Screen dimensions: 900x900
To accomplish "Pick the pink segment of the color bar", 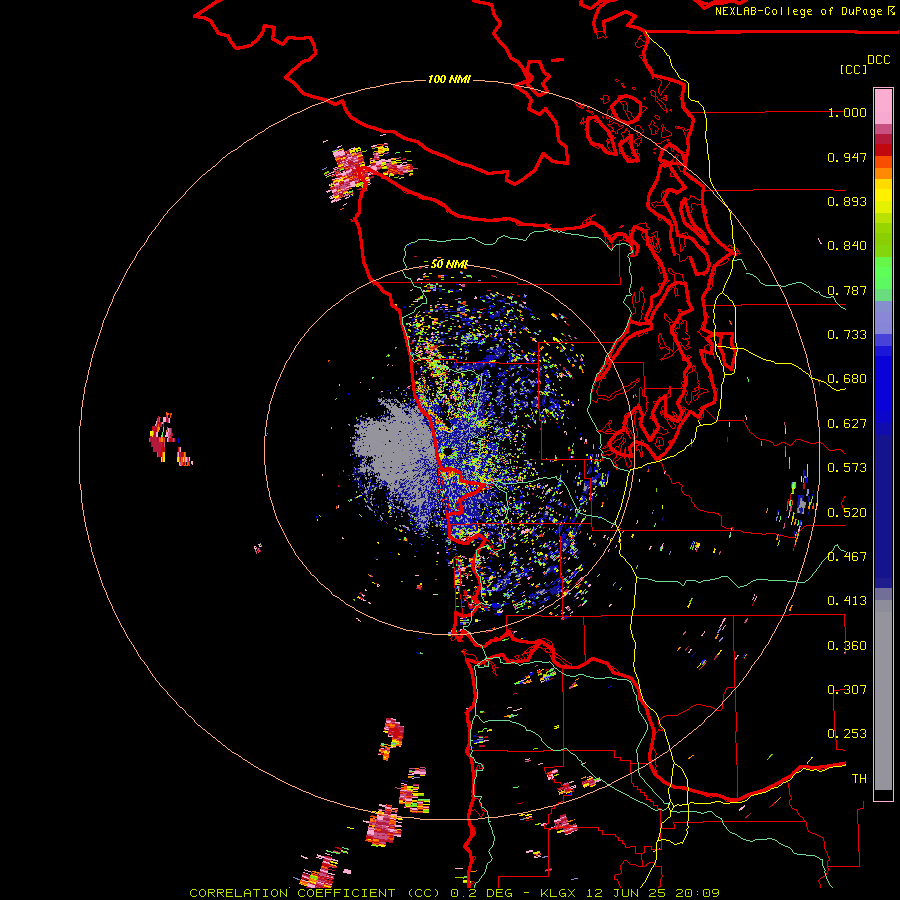I will (883, 107).
